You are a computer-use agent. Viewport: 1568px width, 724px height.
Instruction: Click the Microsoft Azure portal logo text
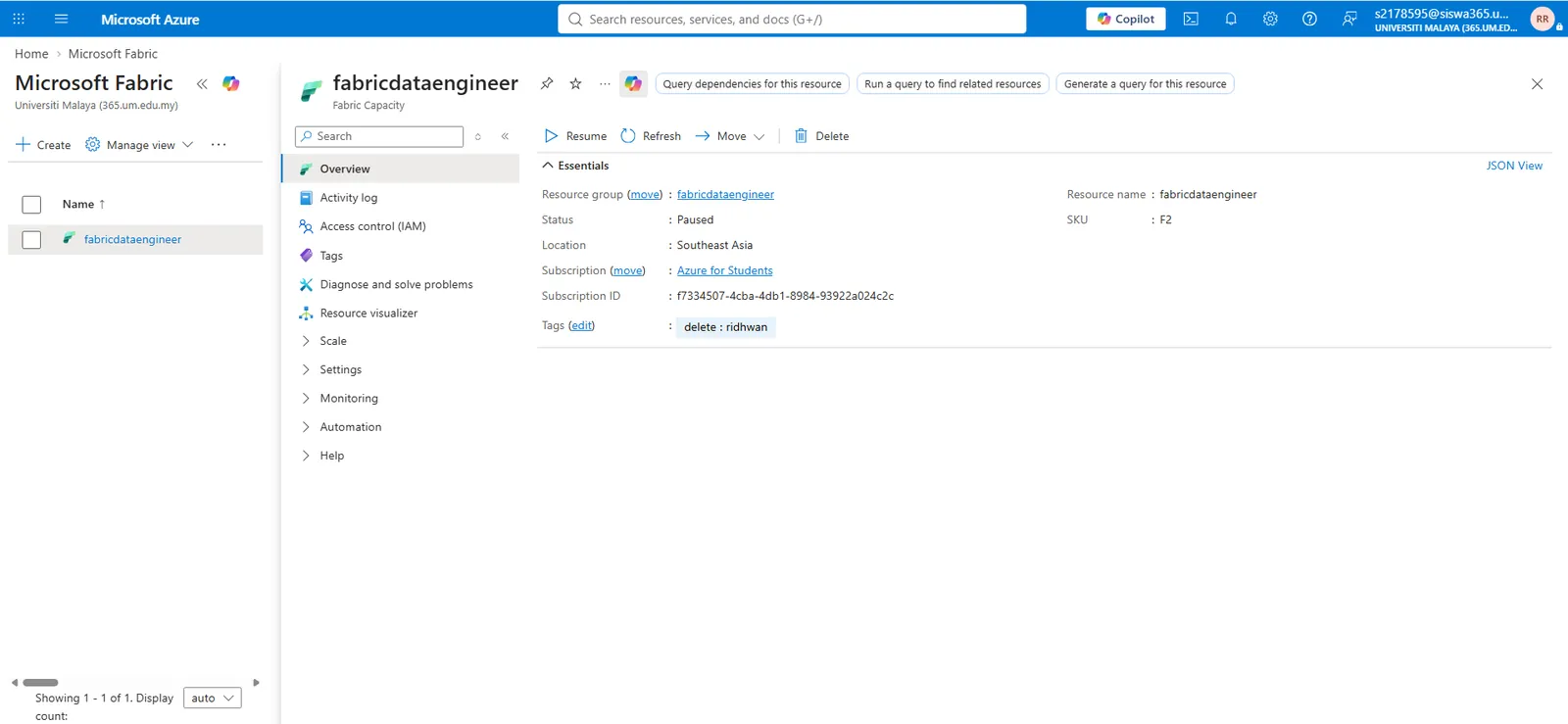[x=150, y=19]
